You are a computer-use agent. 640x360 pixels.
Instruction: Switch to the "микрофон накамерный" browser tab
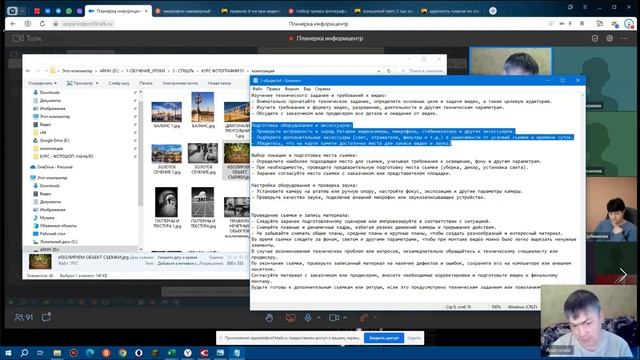click(183, 11)
